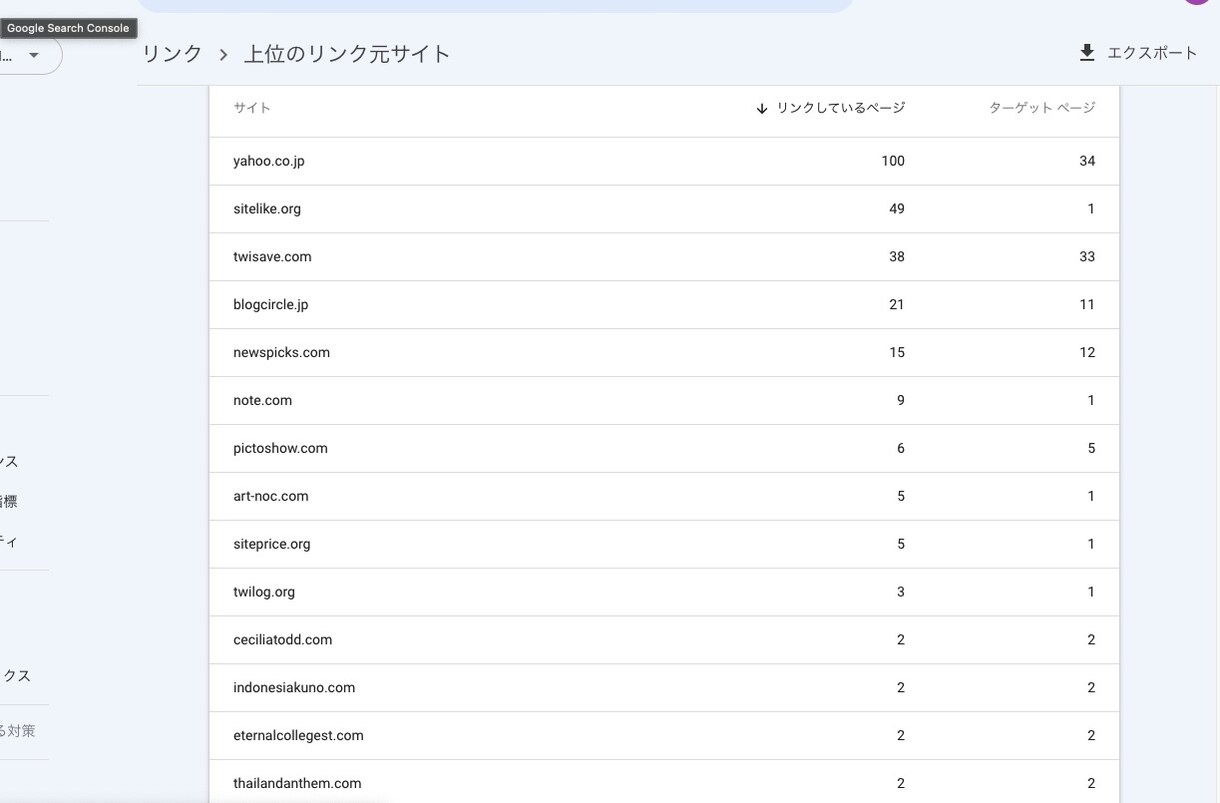The height and width of the screenshot is (803, 1220).
Task: Click linking pages value 3 for twilog.org
Action: pos(901,592)
